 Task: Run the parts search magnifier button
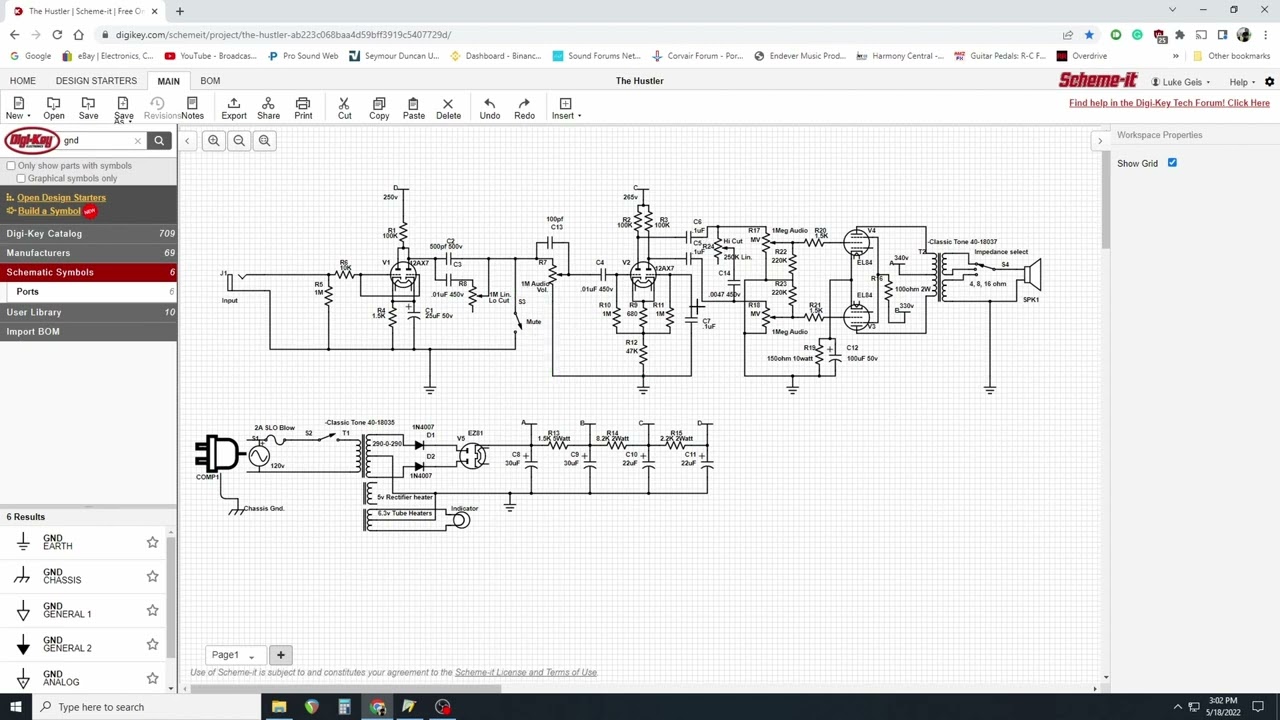point(159,141)
